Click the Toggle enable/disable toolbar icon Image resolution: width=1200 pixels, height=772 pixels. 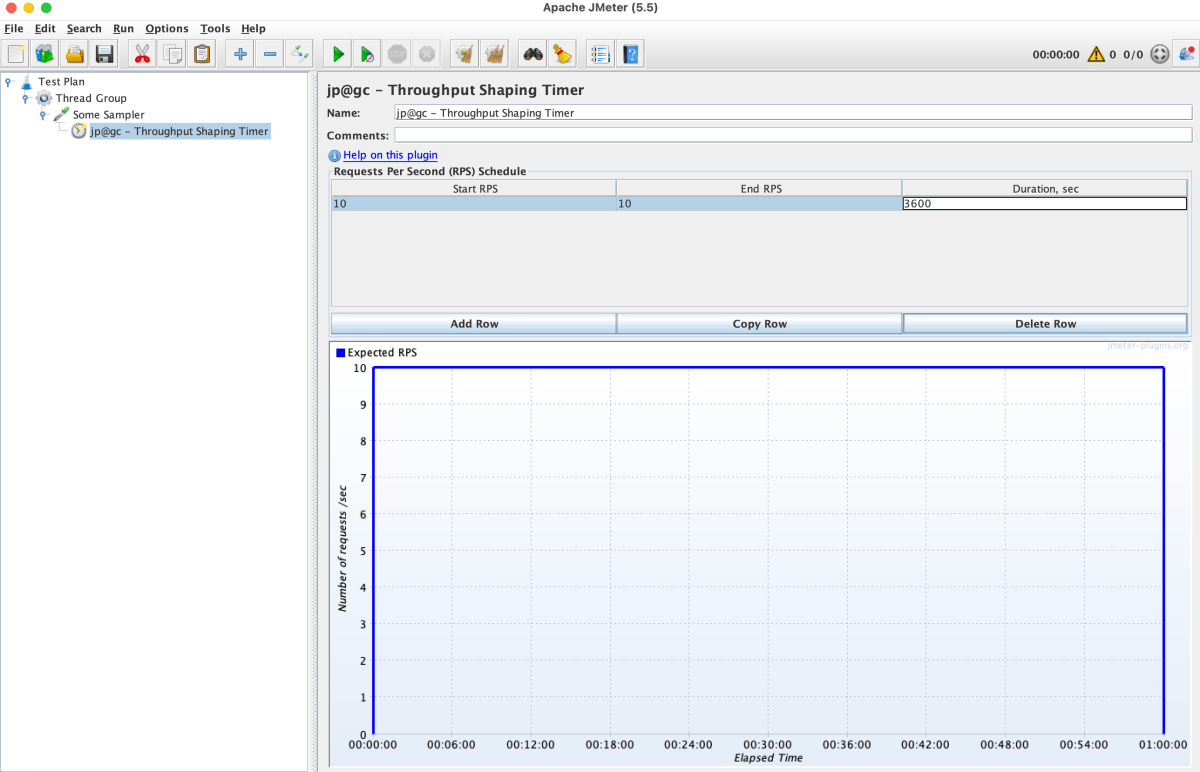pyautogui.click(x=299, y=54)
